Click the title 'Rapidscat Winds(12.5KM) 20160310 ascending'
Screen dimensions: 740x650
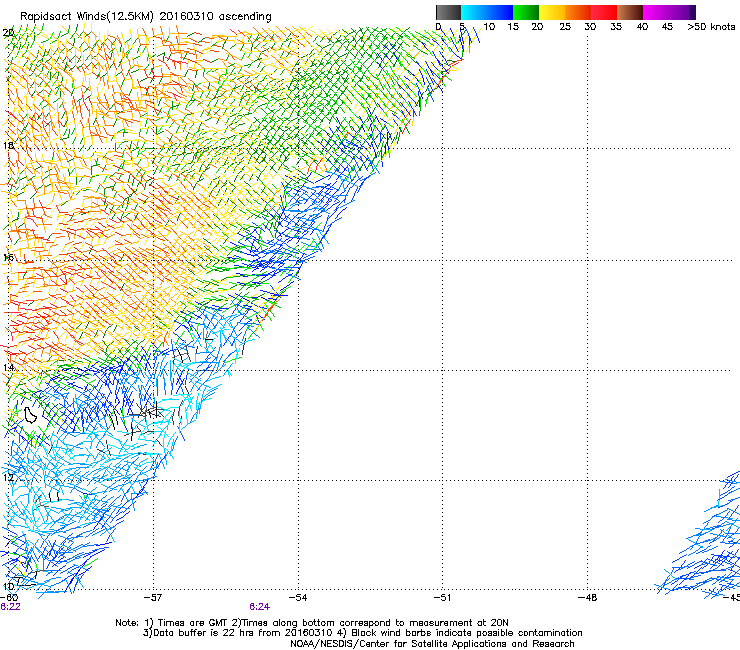click(x=146, y=17)
